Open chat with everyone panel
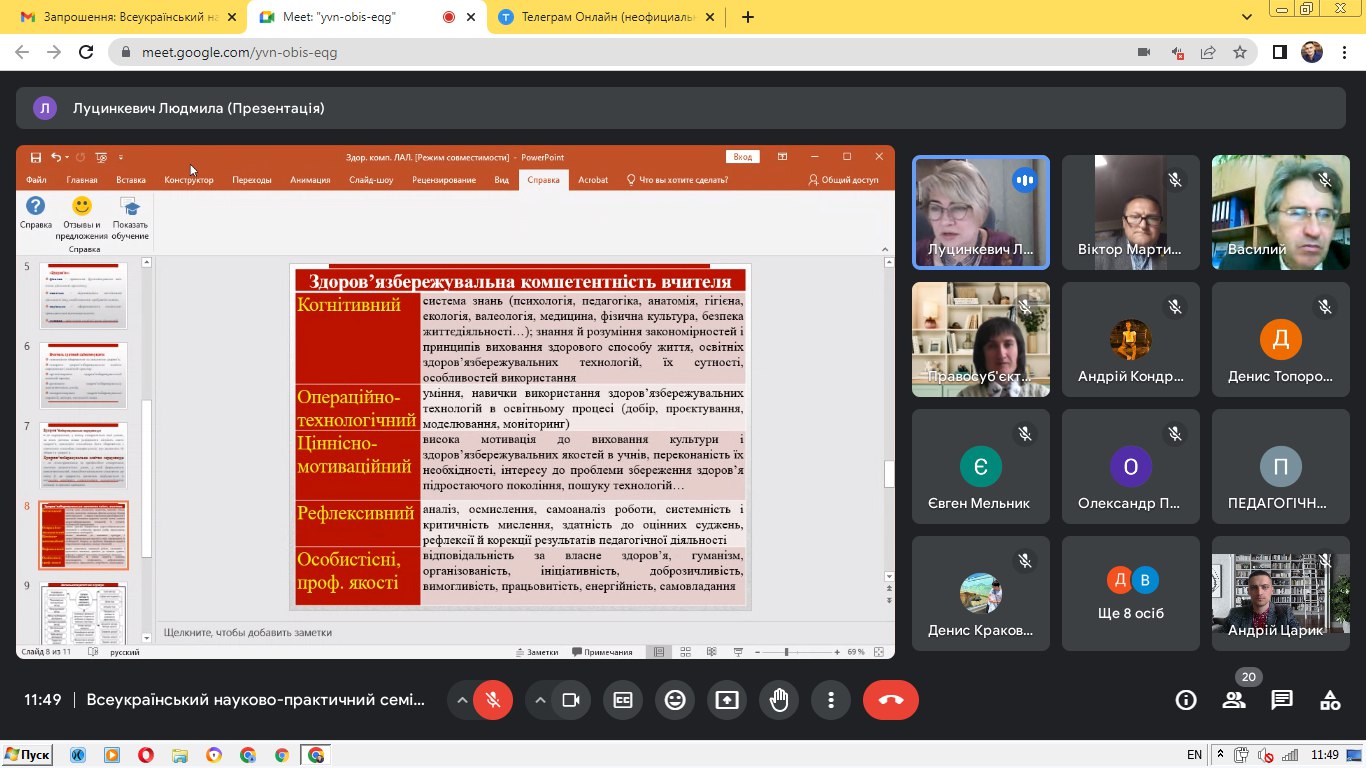Image resolution: width=1366 pixels, height=768 pixels. (1282, 700)
